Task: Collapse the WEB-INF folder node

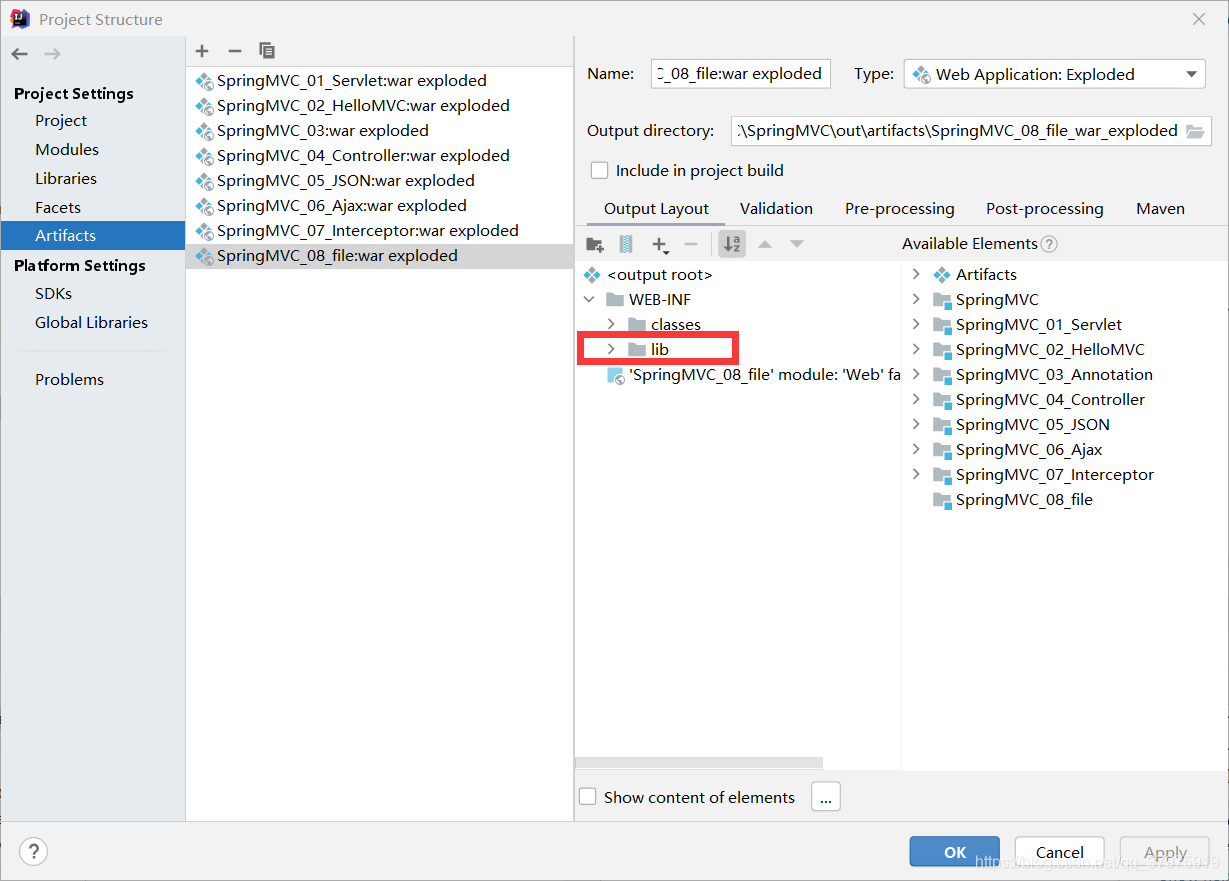Action: point(589,300)
